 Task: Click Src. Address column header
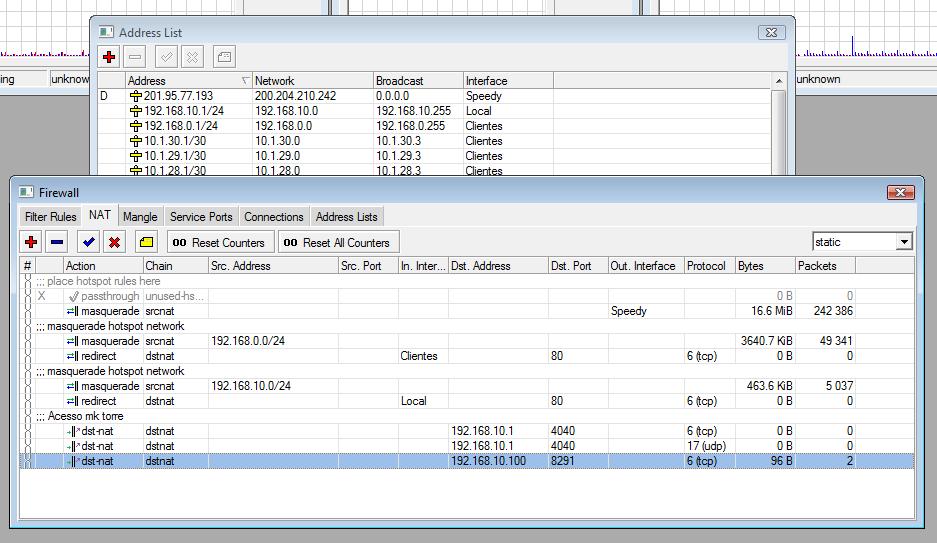(273, 266)
